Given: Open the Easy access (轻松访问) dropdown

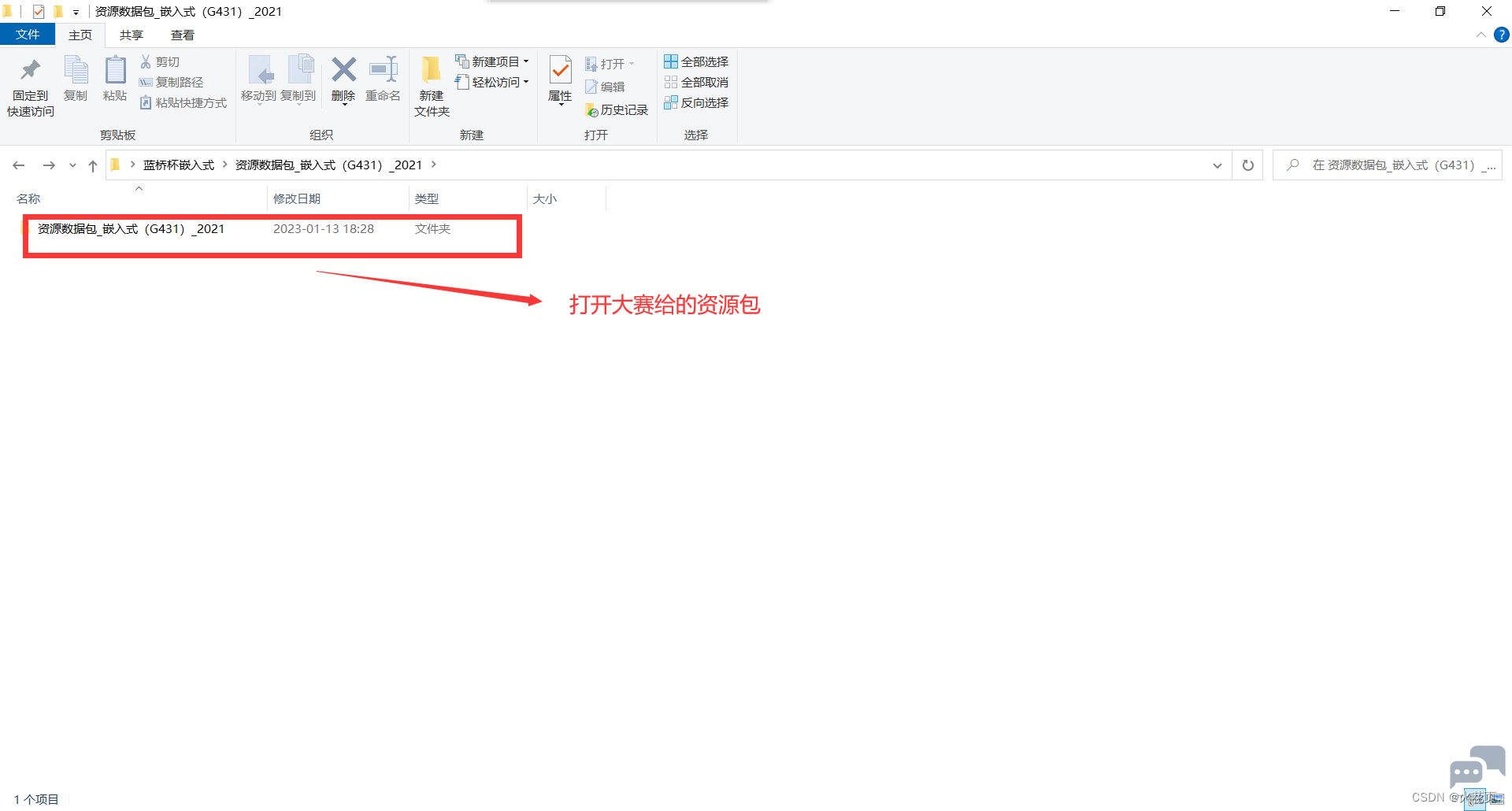Looking at the screenshot, I should coord(492,82).
